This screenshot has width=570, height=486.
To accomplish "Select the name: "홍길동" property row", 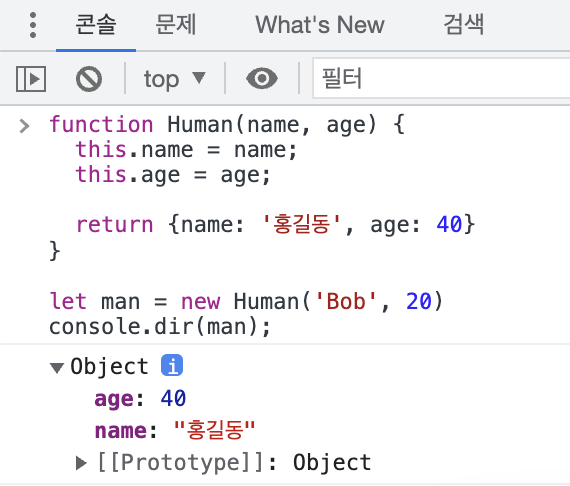I will (175, 430).
